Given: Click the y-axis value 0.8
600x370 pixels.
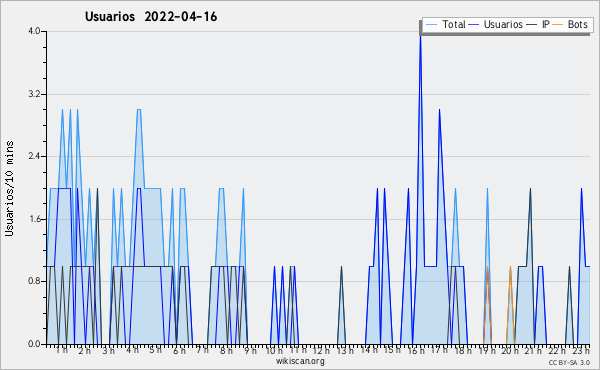Looking at the screenshot, I should point(34,282).
